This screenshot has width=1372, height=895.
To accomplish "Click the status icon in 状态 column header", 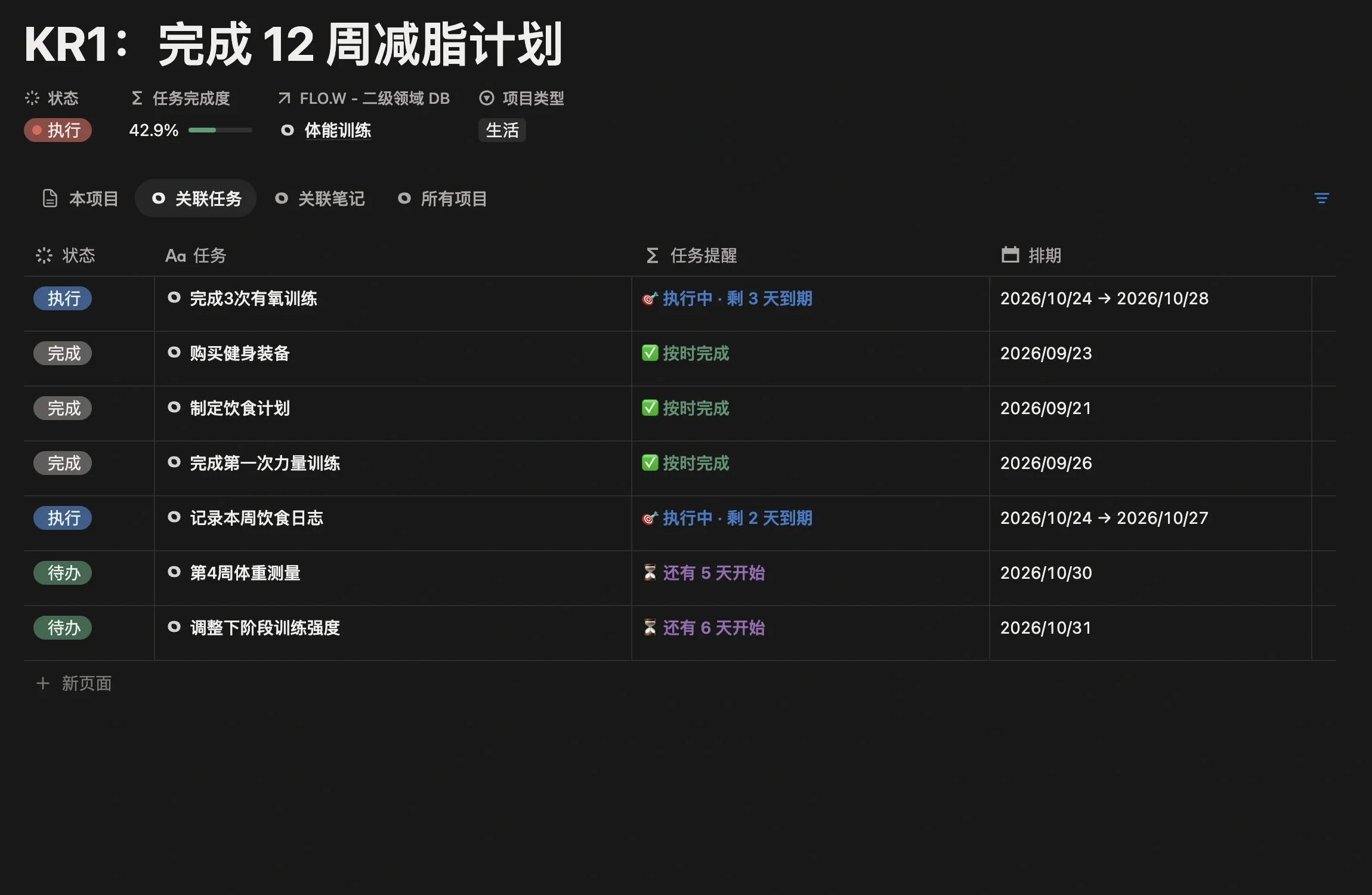I will point(44,255).
